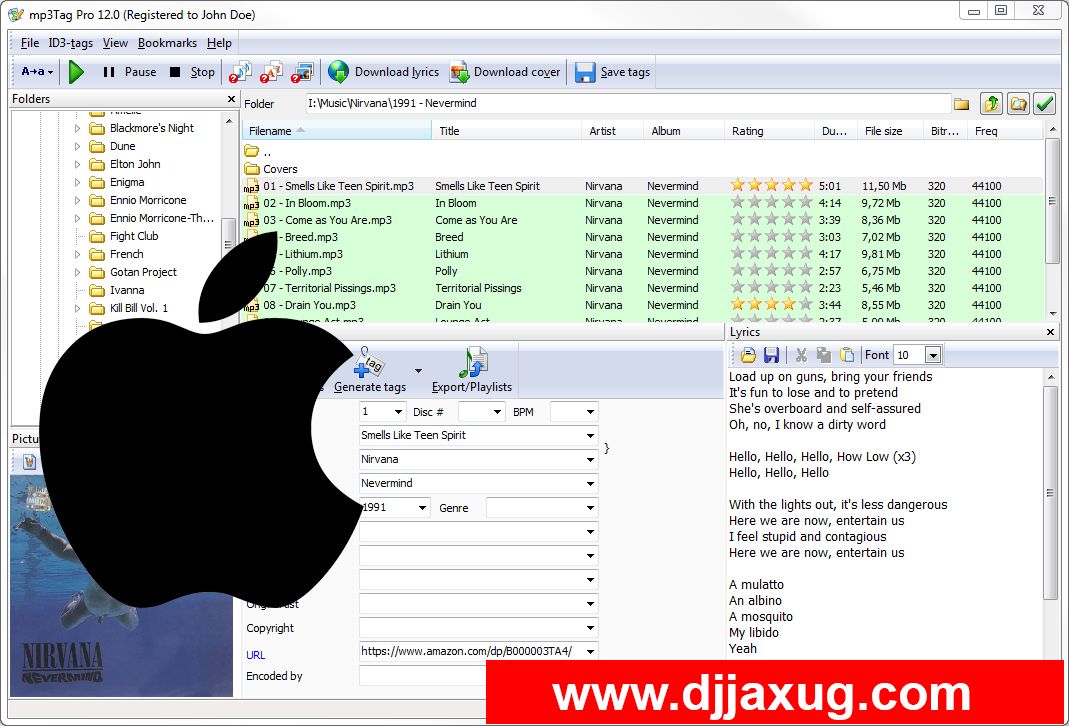Screen dimensions: 1069x726
Task: Open the case conversion A→a dropdown
Action: [x=38, y=72]
